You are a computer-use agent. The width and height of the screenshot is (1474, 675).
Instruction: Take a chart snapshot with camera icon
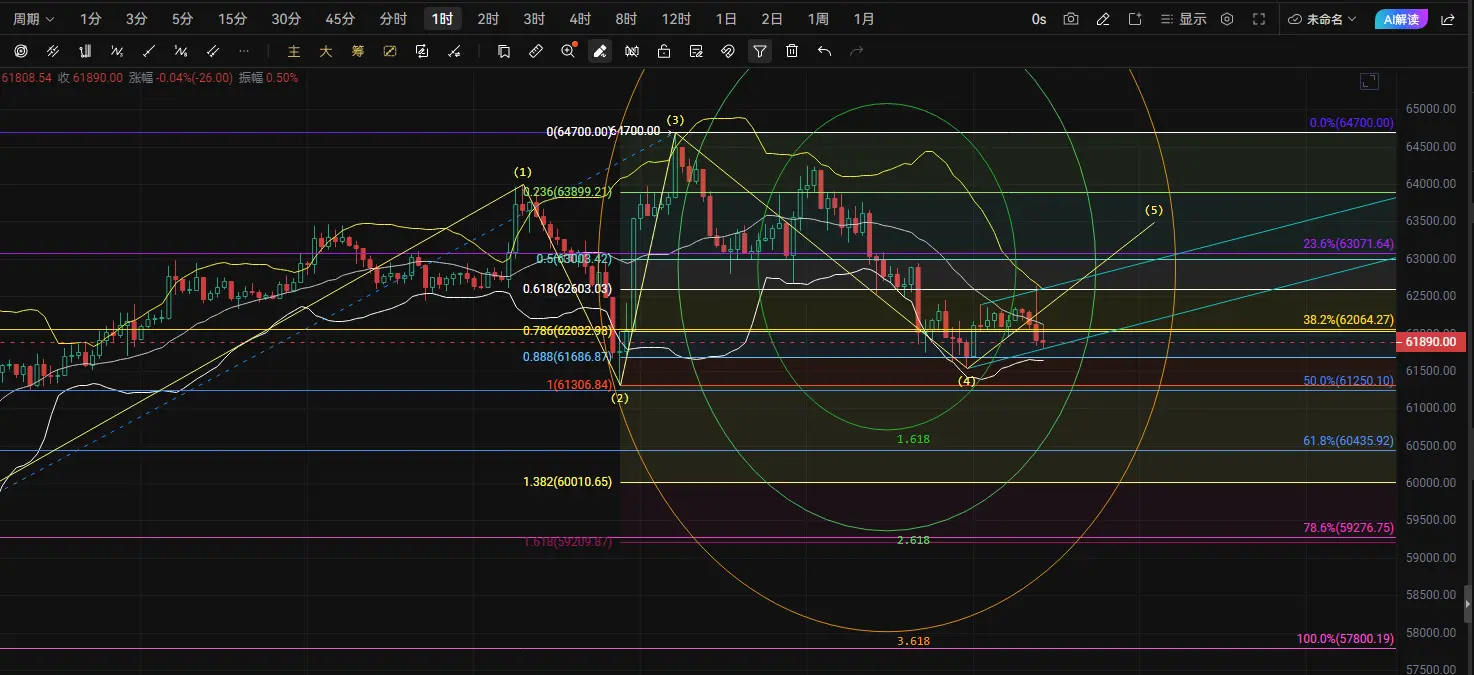click(1071, 19)
